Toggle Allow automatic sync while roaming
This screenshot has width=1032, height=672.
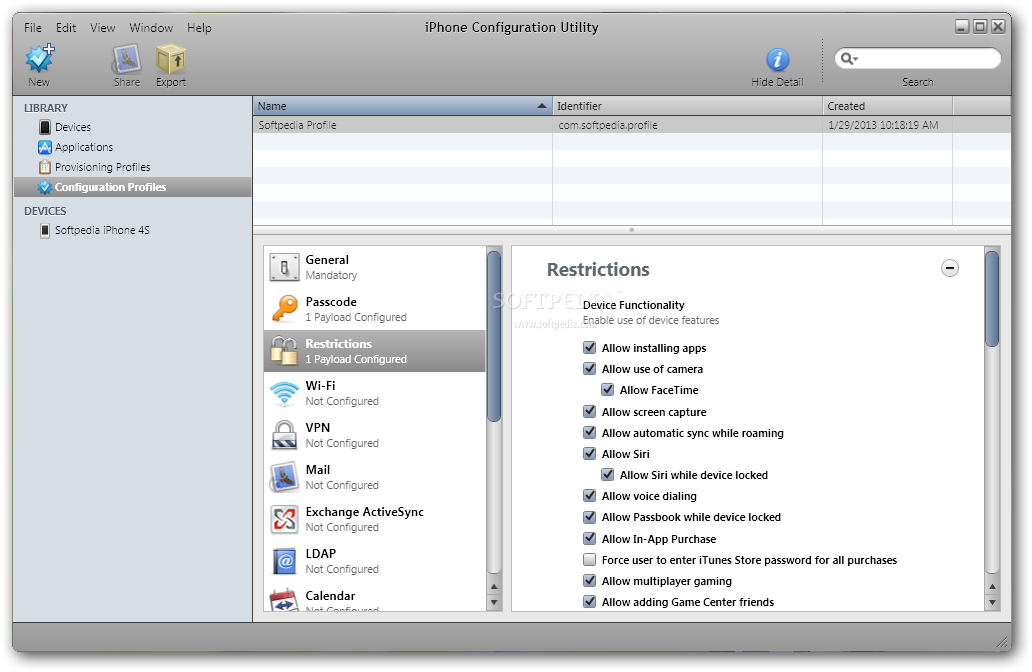pyautogui.click(x=590, y=432)
